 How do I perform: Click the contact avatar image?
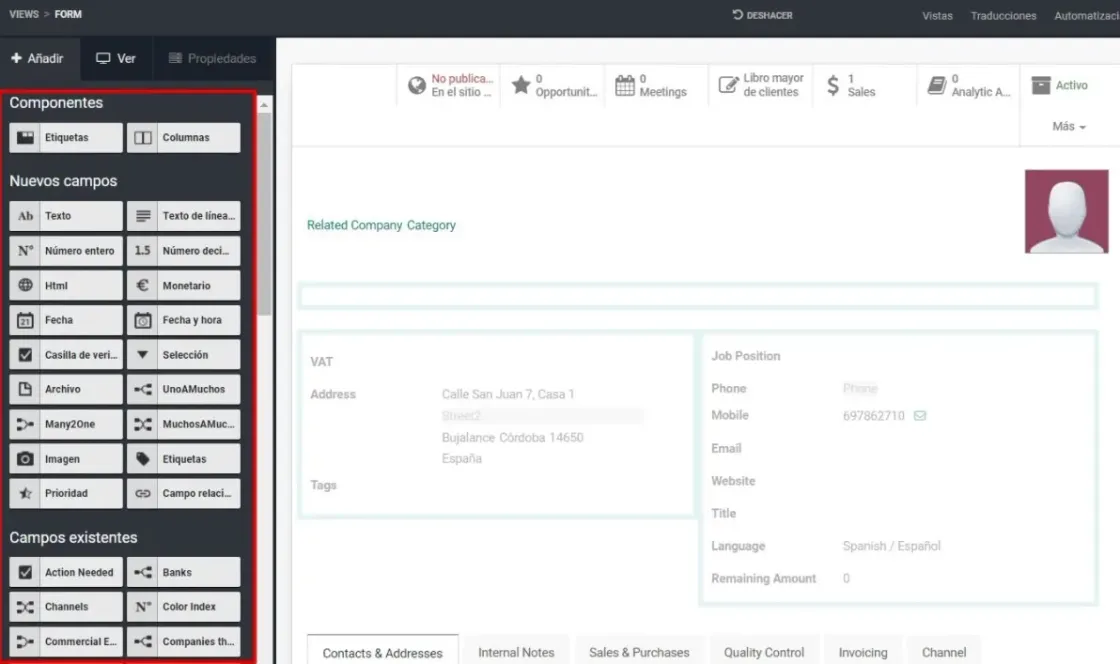[x=1066, y=211]
